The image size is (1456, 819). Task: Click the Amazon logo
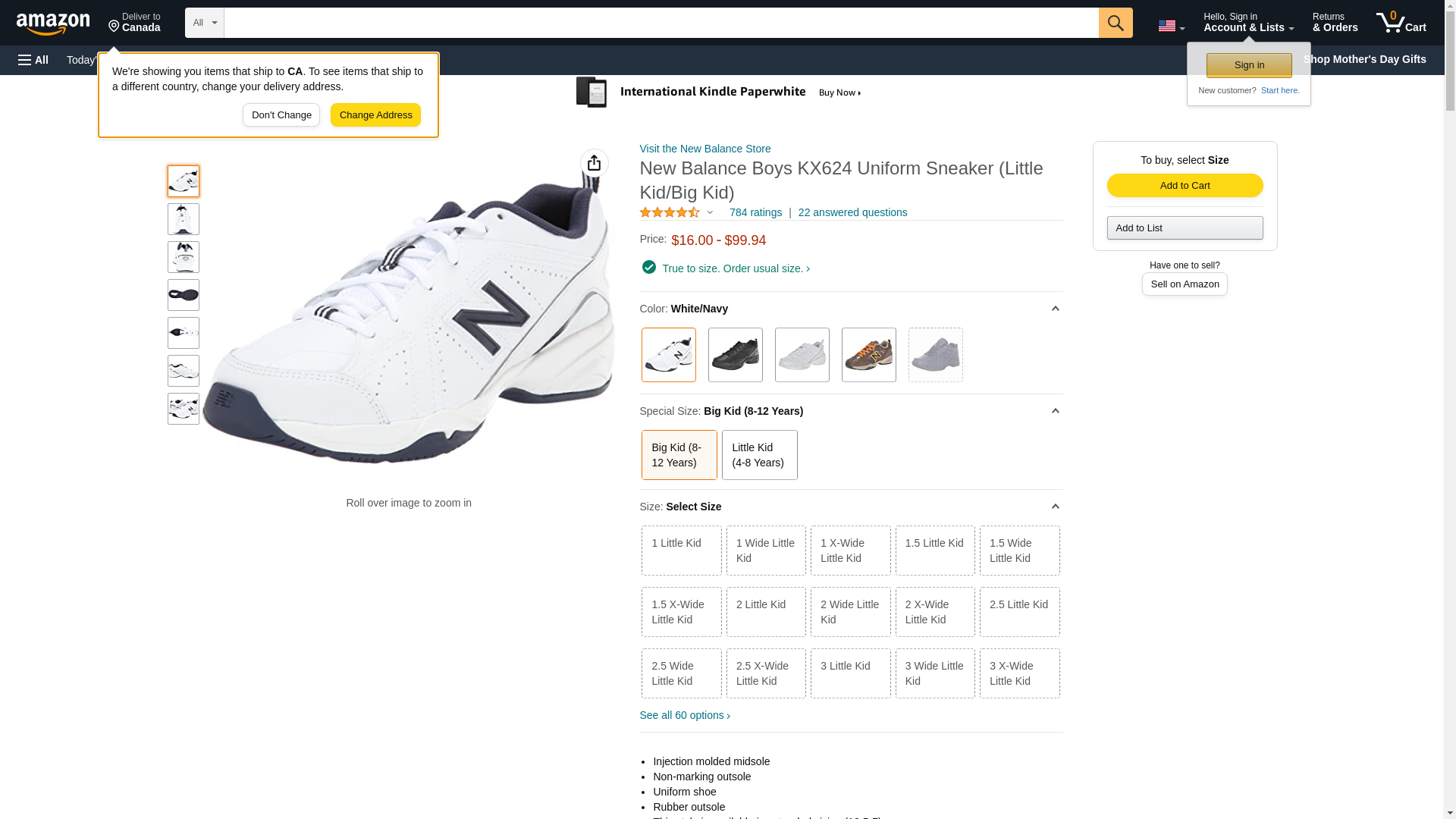click(x=53, y=24)
